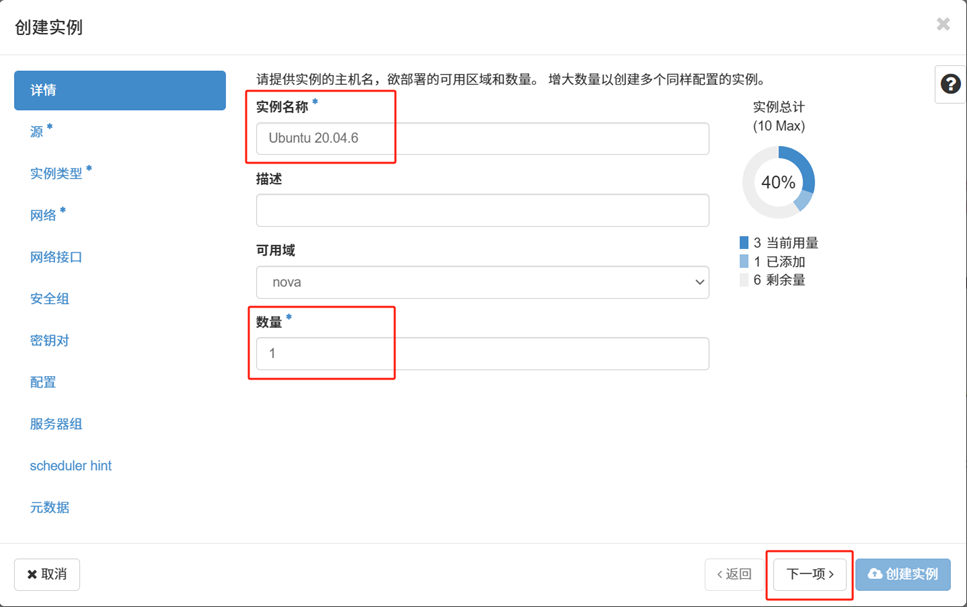Click the 40% instance usage donut chart
The width and height of the screenshot is (967, 607).
click(x=778, y=182)
